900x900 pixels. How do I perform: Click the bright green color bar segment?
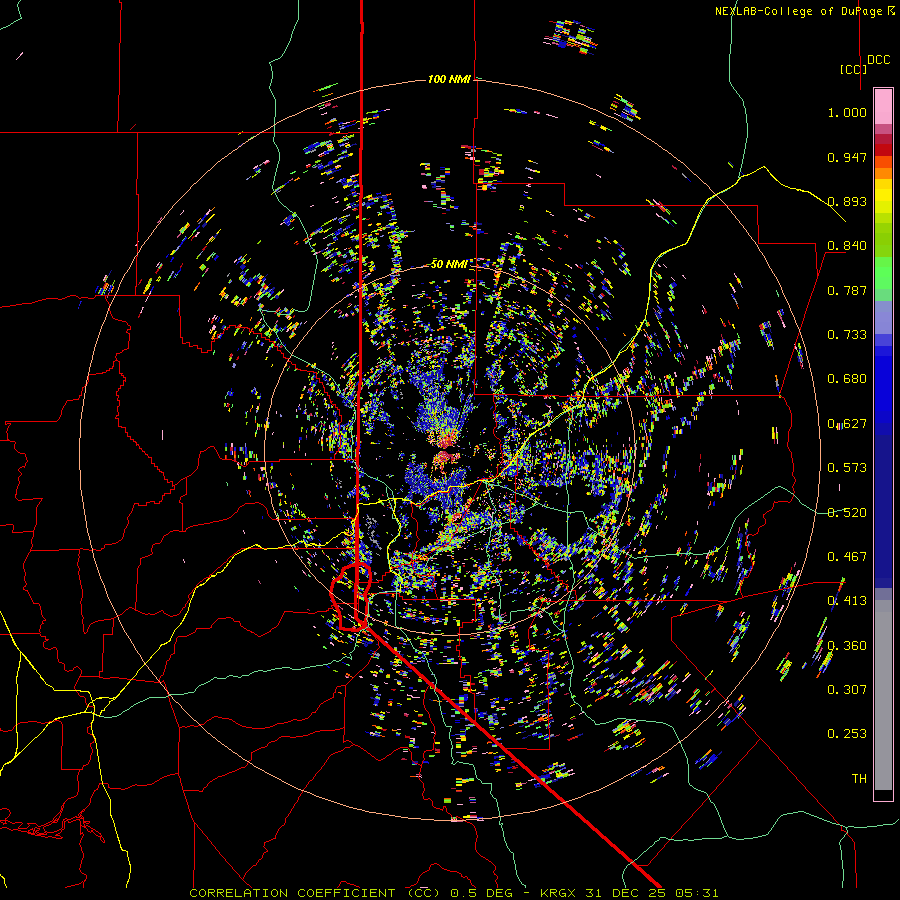click(883, 273)
